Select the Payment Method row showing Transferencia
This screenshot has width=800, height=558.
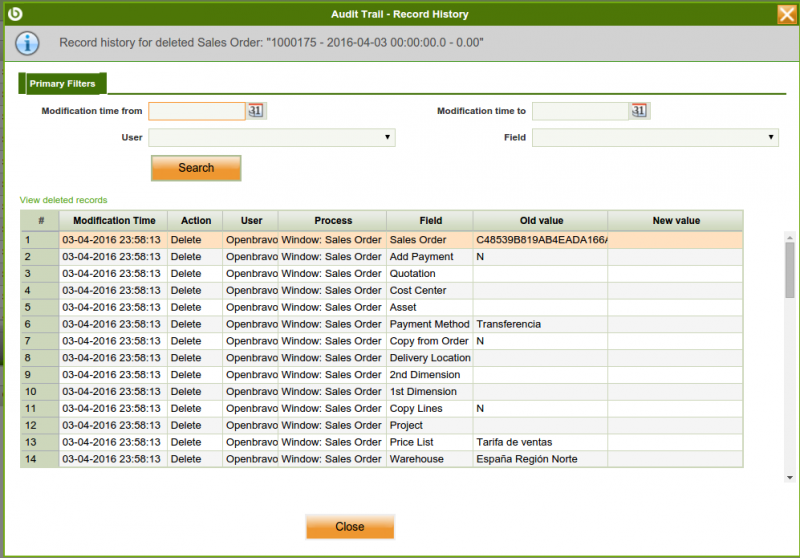point(430,324)
